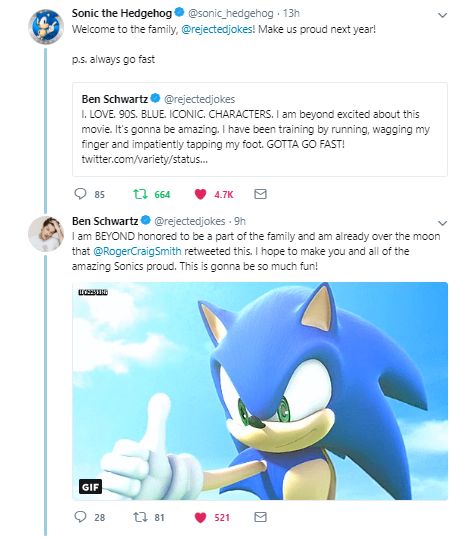This screenshot has width=476, height=537.
Task: Like the Sonic the Hedgehog tweet
Action: (200, 194)
